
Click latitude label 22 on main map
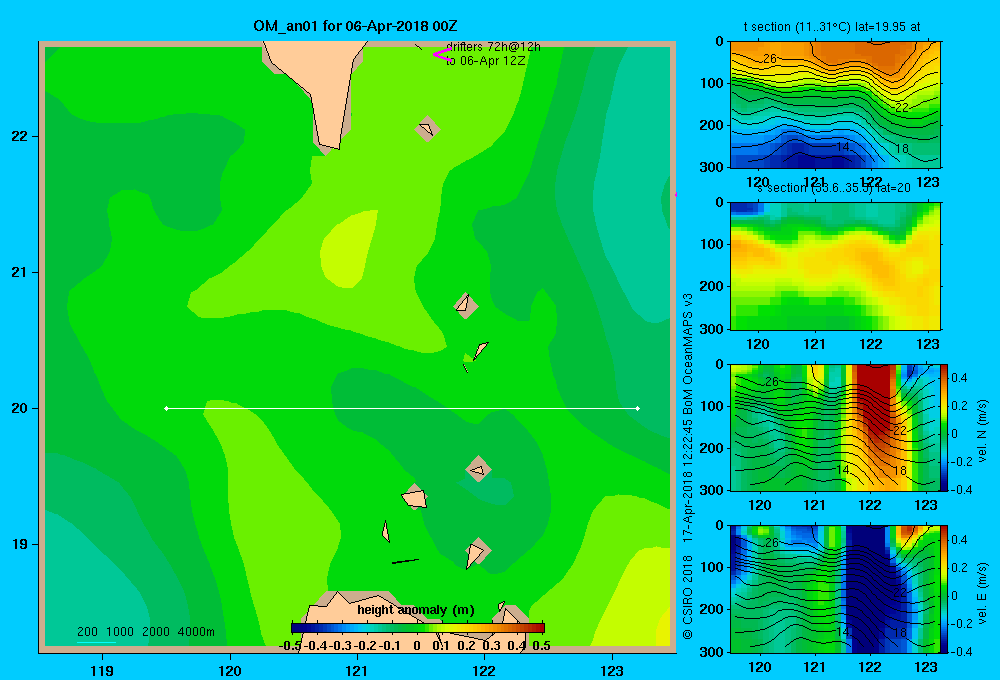[x=19, y=137]
